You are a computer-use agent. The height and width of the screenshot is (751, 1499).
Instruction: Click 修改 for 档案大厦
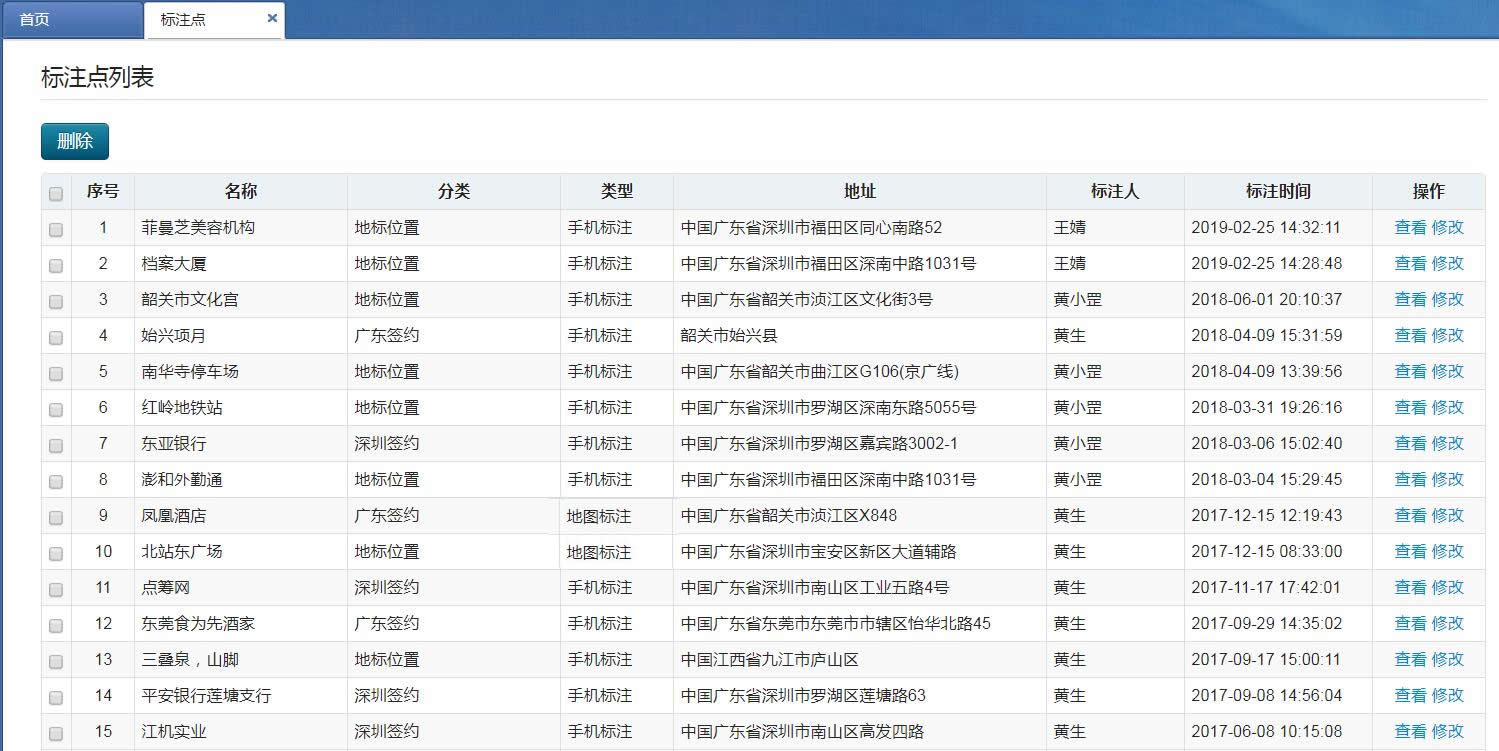(x=1447, y=263)
